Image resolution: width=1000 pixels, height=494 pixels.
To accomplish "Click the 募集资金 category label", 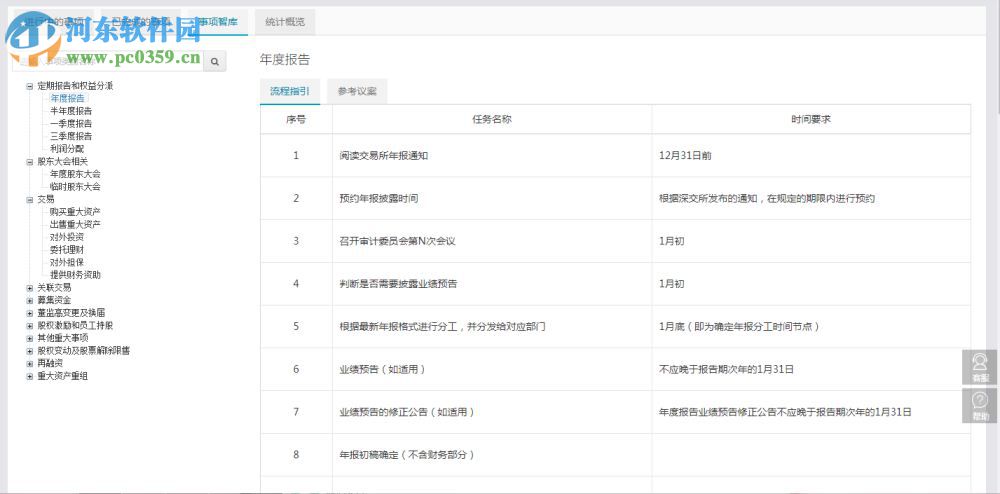I will (54, 300).
